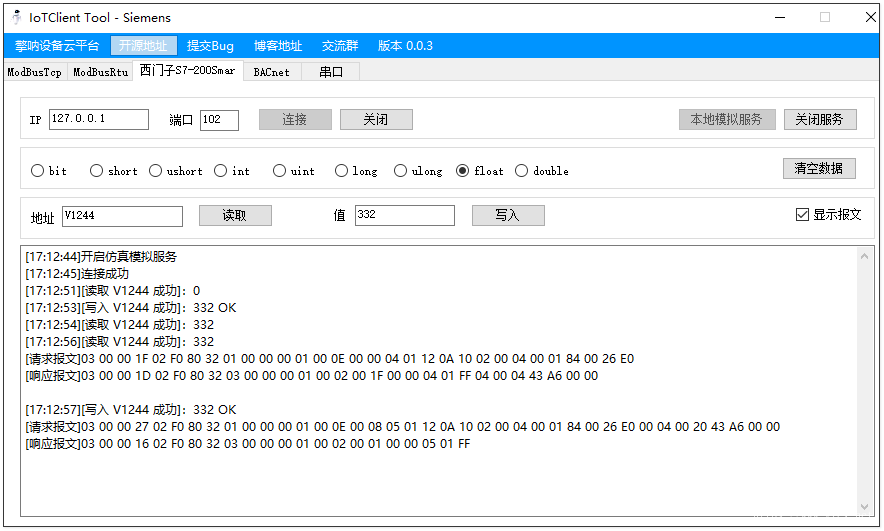Click the 连接 connect button
884x531 pixels.
295,120
